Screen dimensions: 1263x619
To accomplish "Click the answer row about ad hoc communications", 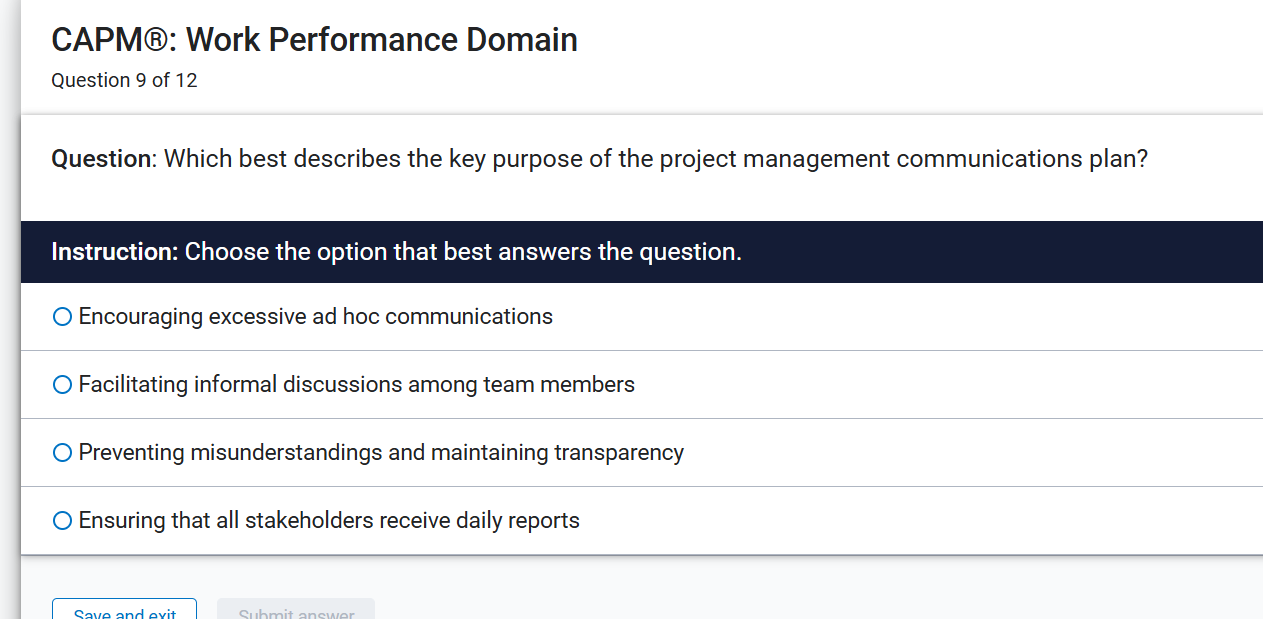I will click(x=315, y=316).
